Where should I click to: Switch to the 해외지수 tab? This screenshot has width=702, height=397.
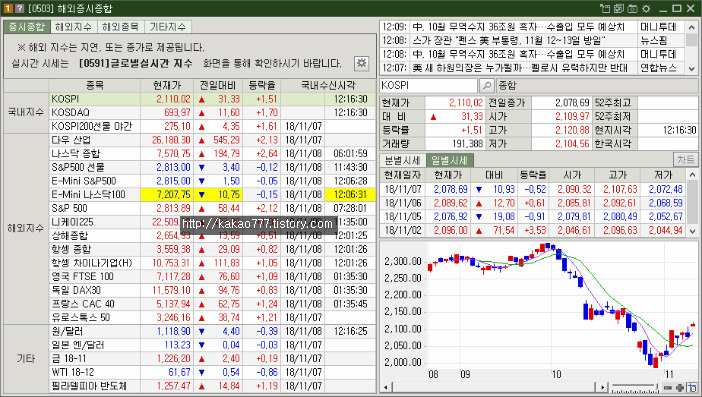tap(74, 27)
